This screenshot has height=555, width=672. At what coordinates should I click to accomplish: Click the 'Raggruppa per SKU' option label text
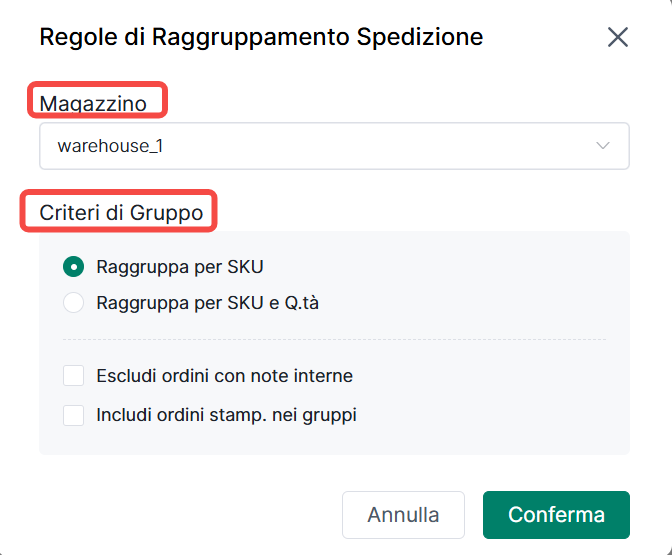[180, 267]
